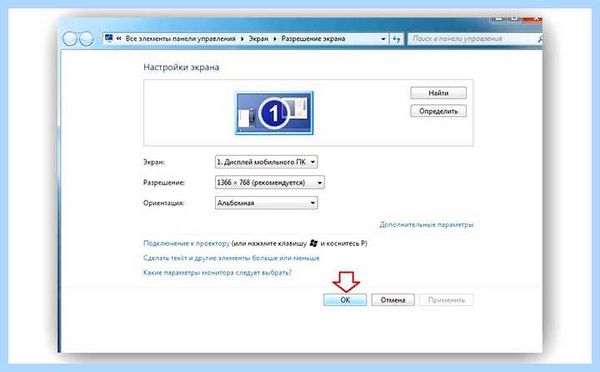This screenshot has width=600, height=372.
Task: Open the 'Разрешение' resolution dropdown
Action: click(270, 183)
